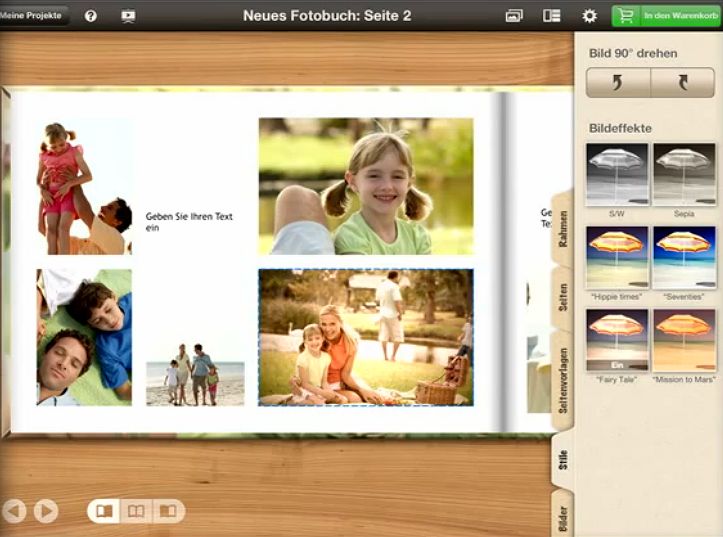The height and width of the screenshot is (537, 723).
Task: Click the "Geben Sie Ihren Text ein" text field
Action: click(189, 221)
